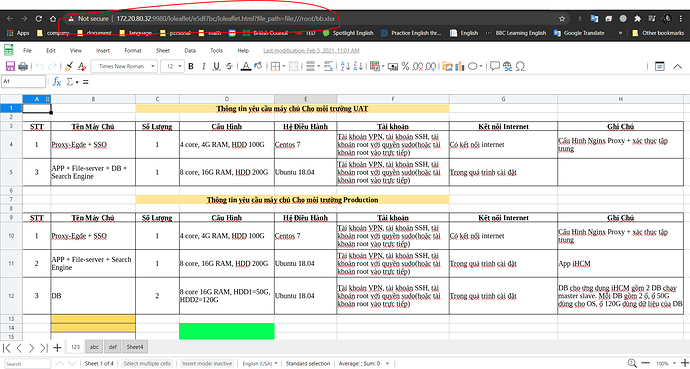This screenshot has width=690, height=369.
Task: Jump to the last sheet tab arrow
Action: pos(44,348)
